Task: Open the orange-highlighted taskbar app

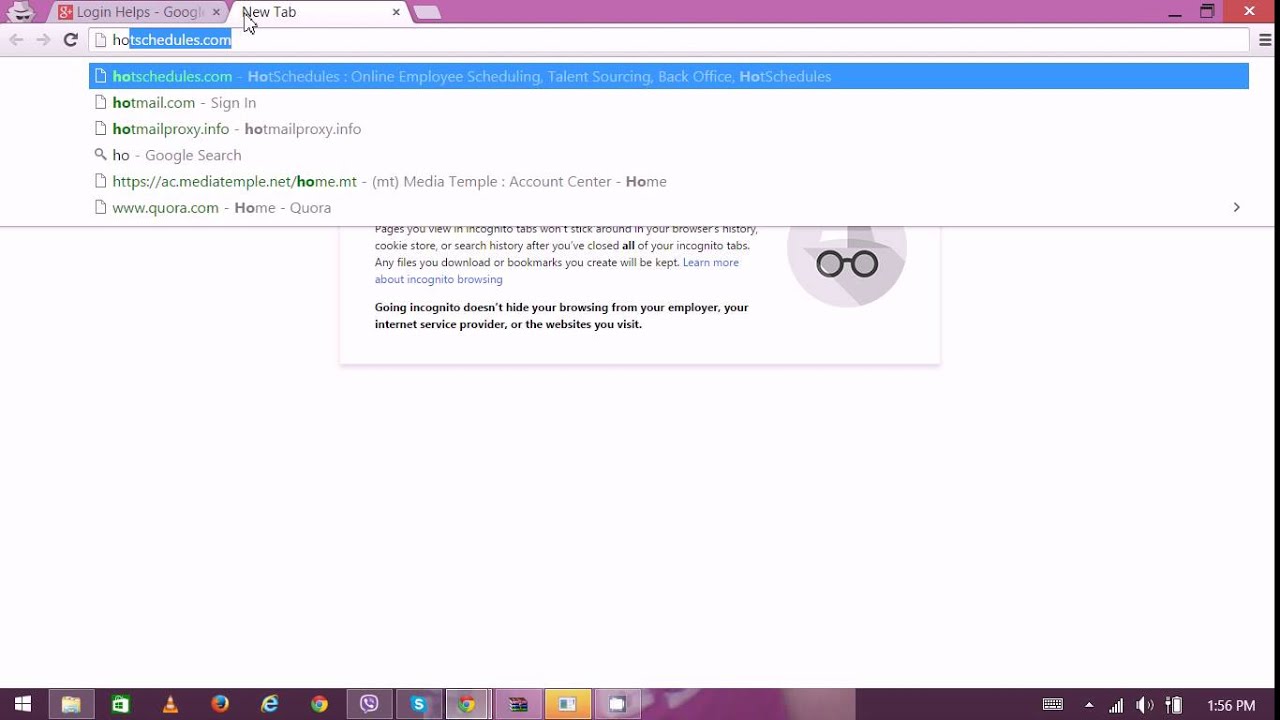Action: [568, 704]
